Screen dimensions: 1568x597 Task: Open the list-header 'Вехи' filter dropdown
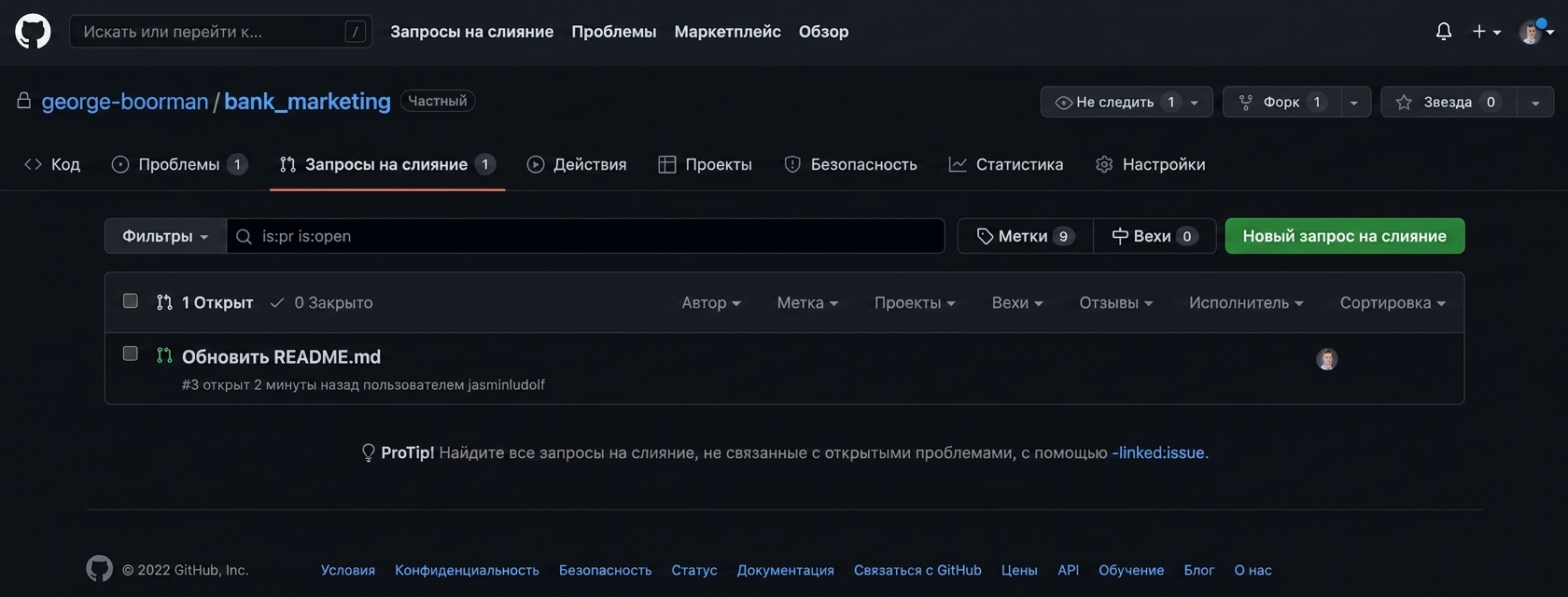point(1017,302)
